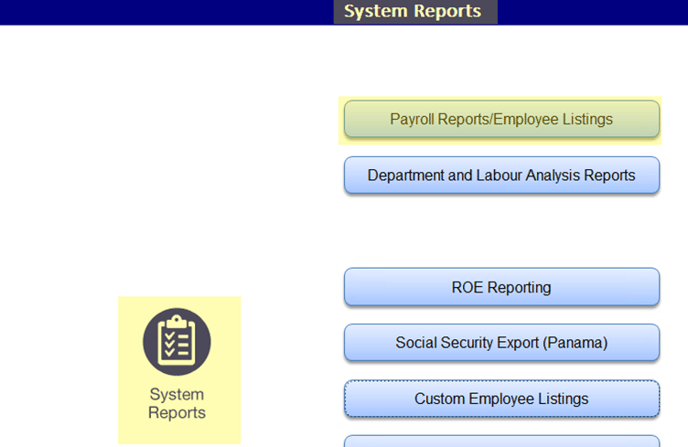This screenshot has width=688, height=447.
Task: Open Custom Employee Listings
Action: (501, 399)
